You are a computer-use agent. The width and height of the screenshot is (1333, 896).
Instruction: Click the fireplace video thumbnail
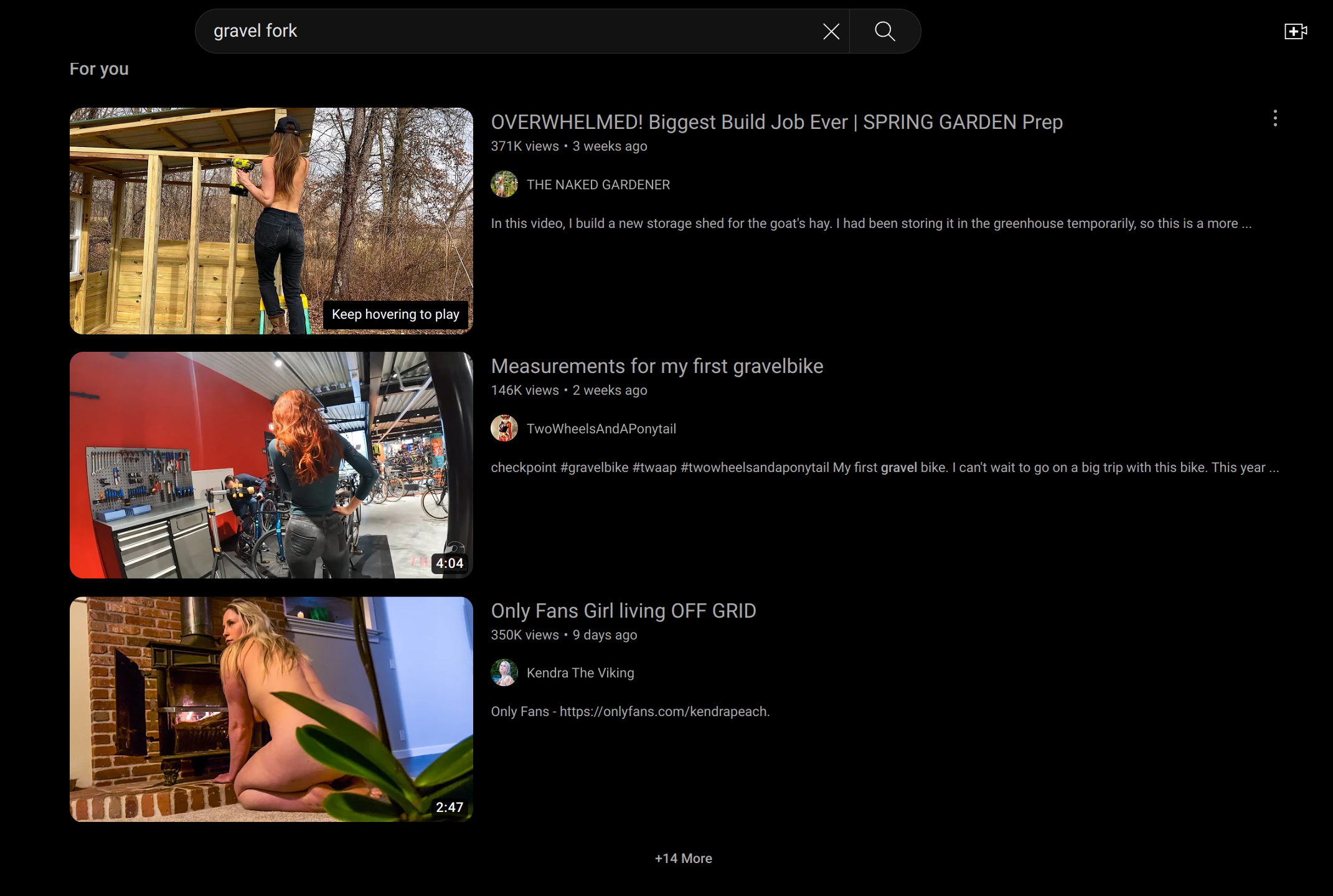point(271,709)
